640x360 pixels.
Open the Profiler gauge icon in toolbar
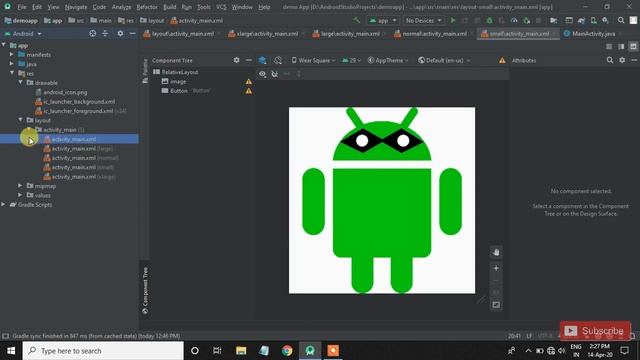514,20
